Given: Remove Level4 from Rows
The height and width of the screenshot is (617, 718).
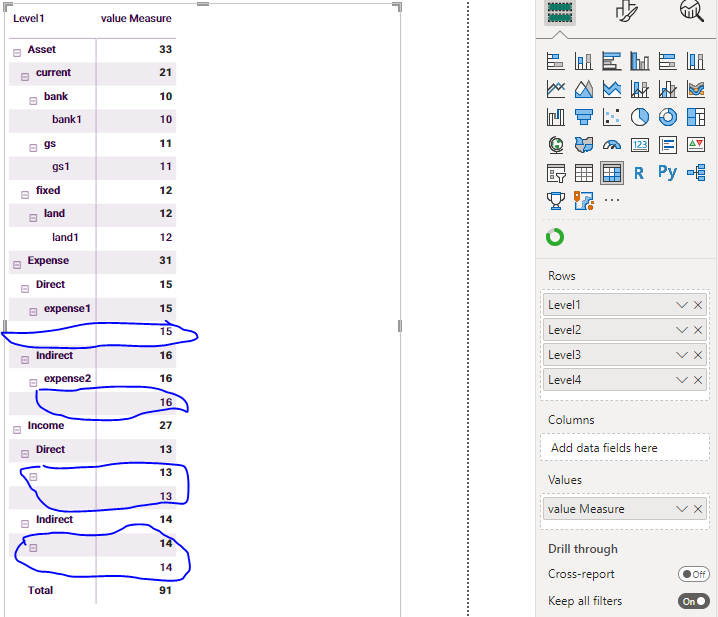Looking at the screenshot, I should click(698, 380).
